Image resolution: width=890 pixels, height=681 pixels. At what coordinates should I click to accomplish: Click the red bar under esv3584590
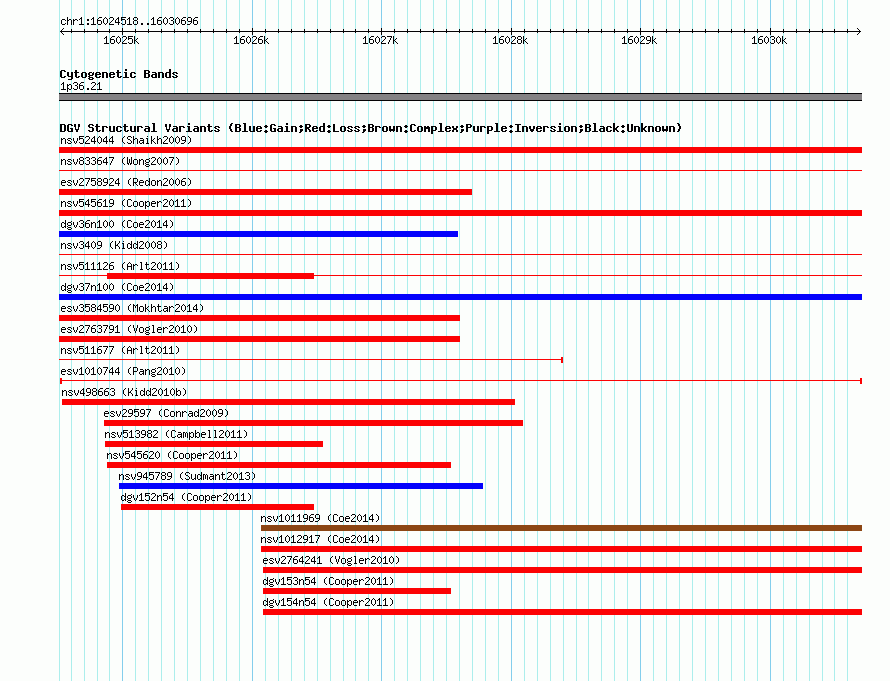[x=259, y=318]
